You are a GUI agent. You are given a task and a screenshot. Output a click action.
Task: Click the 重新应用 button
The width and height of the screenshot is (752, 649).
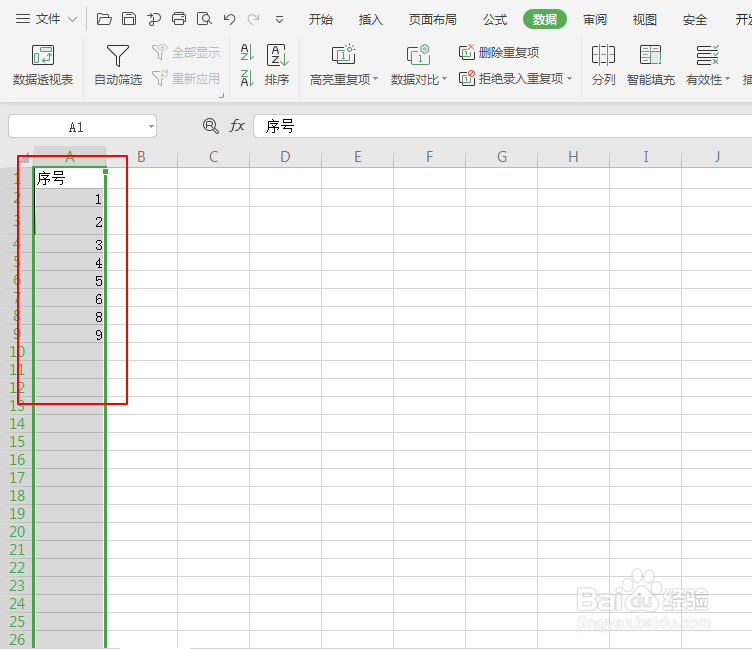click(186, 78)
